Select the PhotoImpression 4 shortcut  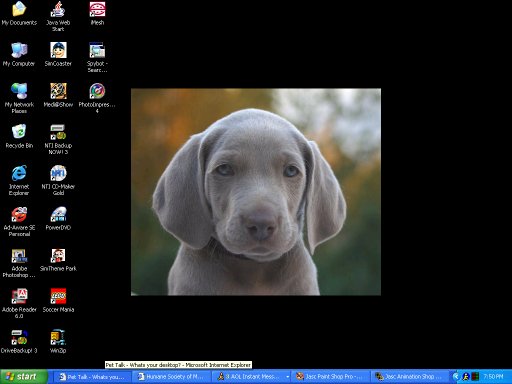97,98
